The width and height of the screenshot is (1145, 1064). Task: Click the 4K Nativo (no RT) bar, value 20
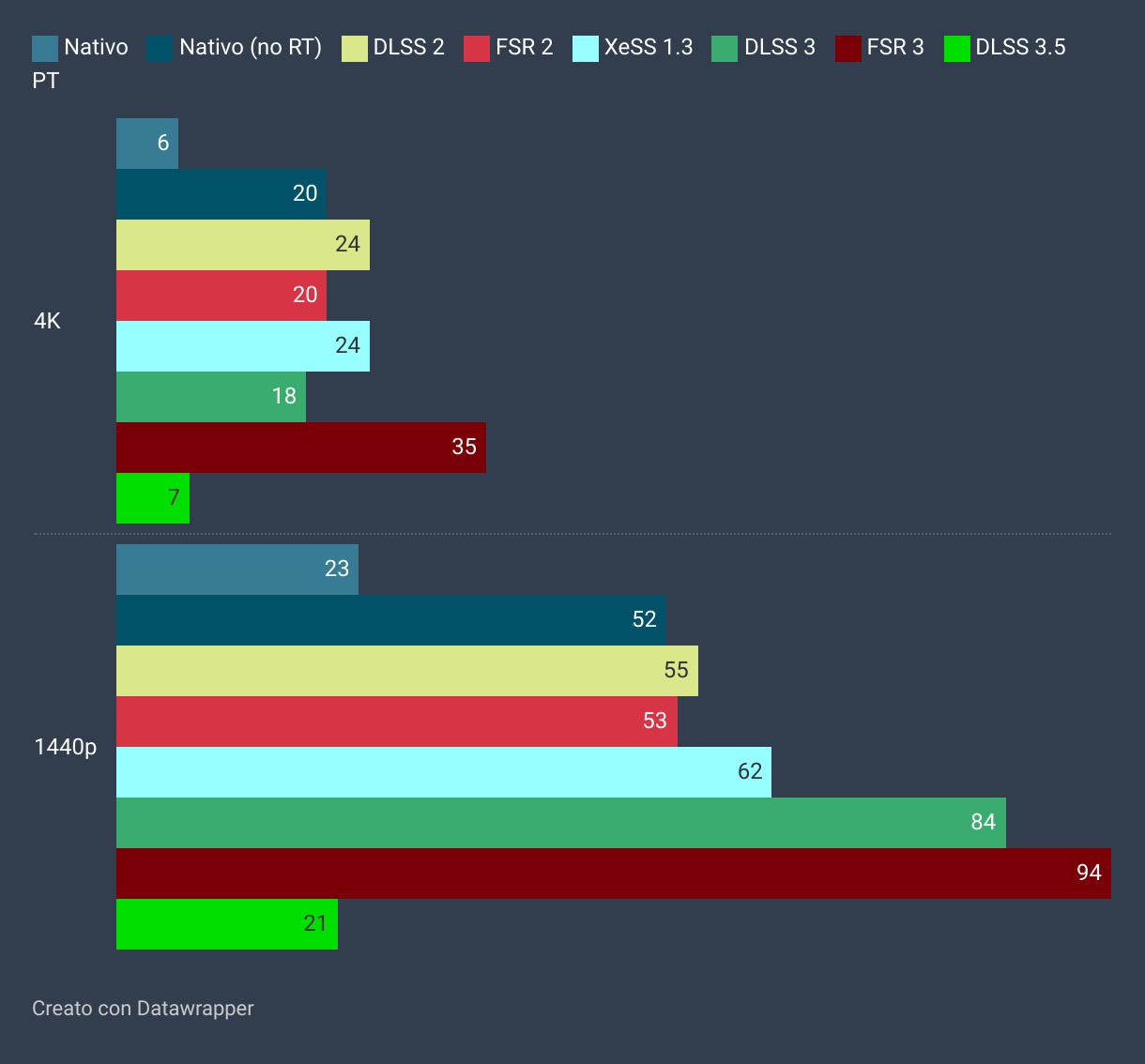[221, 194]
